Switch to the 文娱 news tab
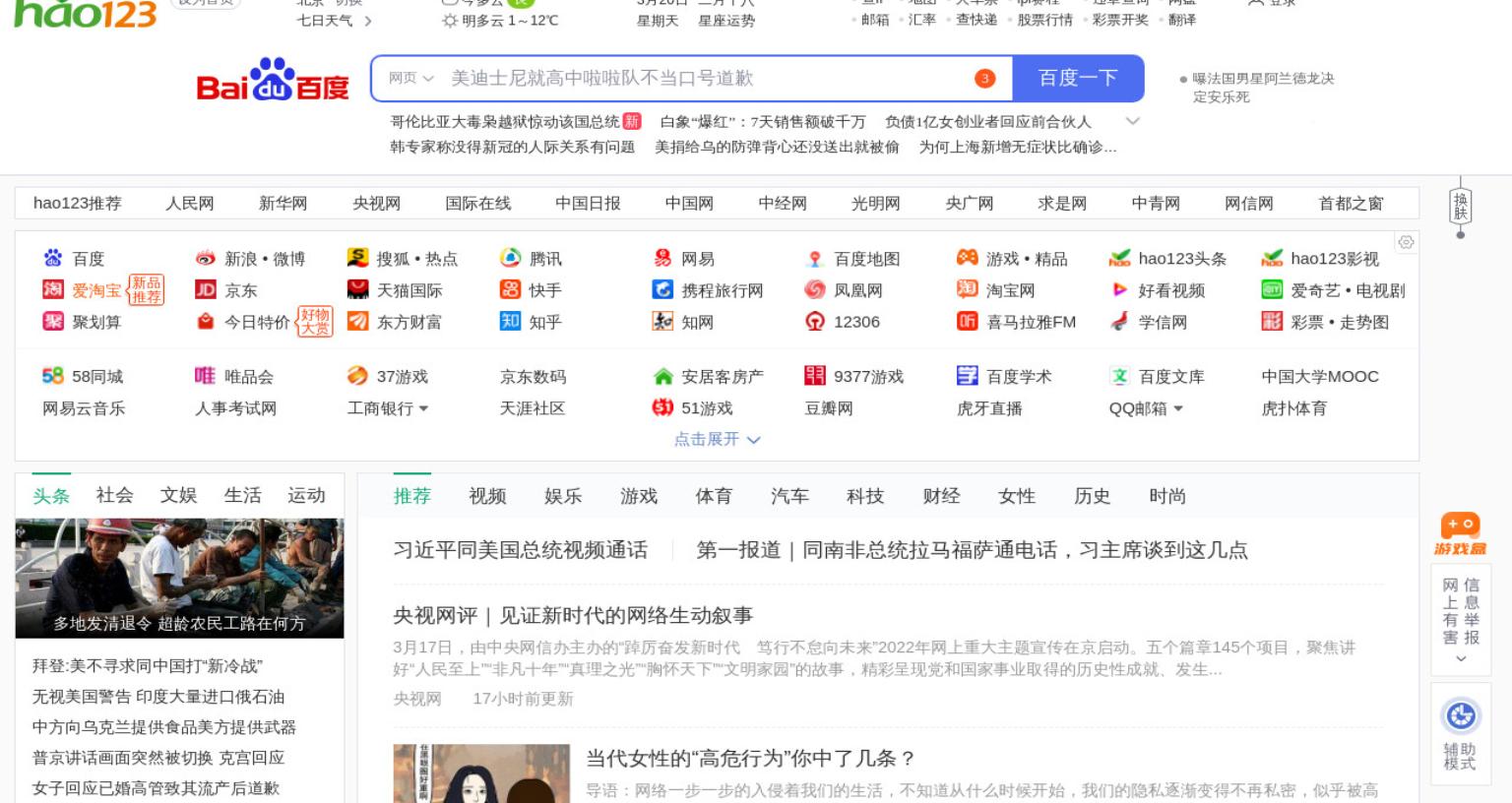Screen dimensions: 1512x803 tap(178, 495)
